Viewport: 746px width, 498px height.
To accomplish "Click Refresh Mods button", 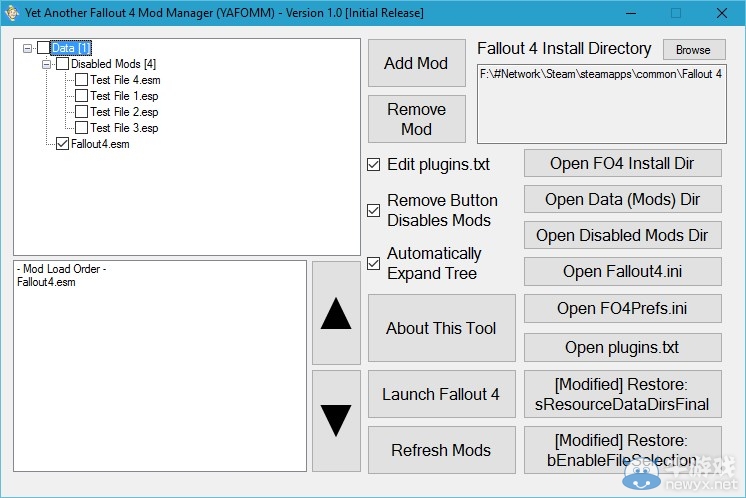I will pyautogui.click(x=442, y=449).
